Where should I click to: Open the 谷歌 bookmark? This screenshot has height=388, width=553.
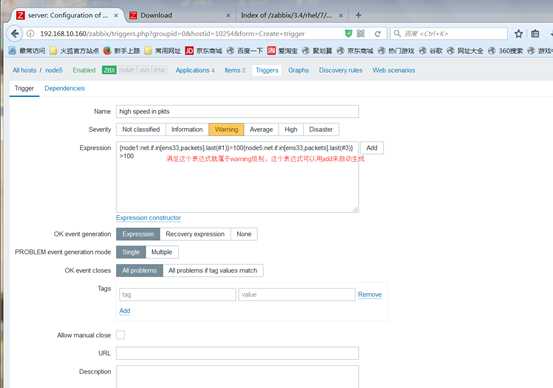pos(431,51)
